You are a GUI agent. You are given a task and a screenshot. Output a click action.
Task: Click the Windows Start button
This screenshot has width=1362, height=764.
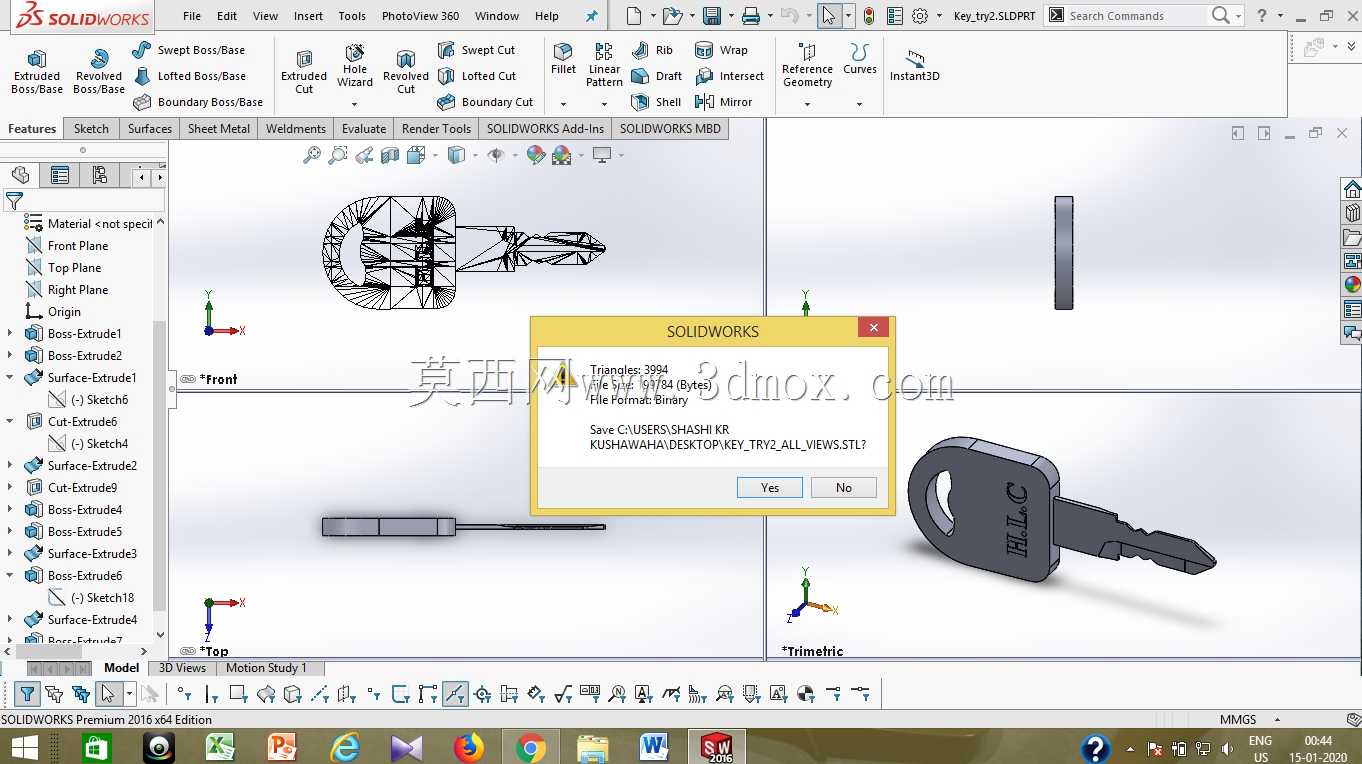click(x=24, y=747)
